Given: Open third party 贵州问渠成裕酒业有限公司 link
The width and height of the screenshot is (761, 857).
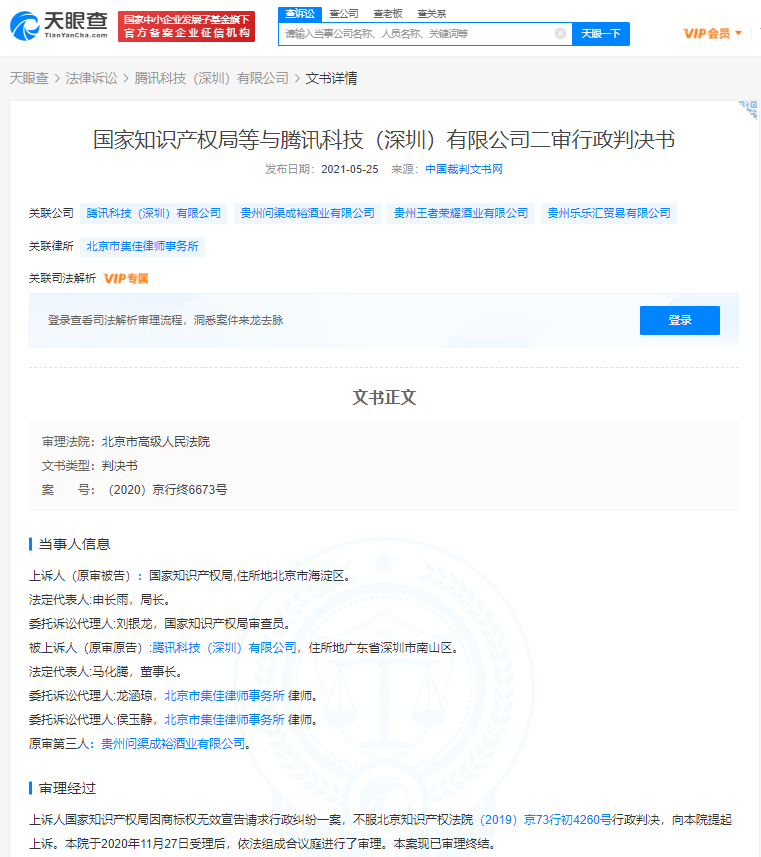Looking at the screenshot, I should pos(173,743).
